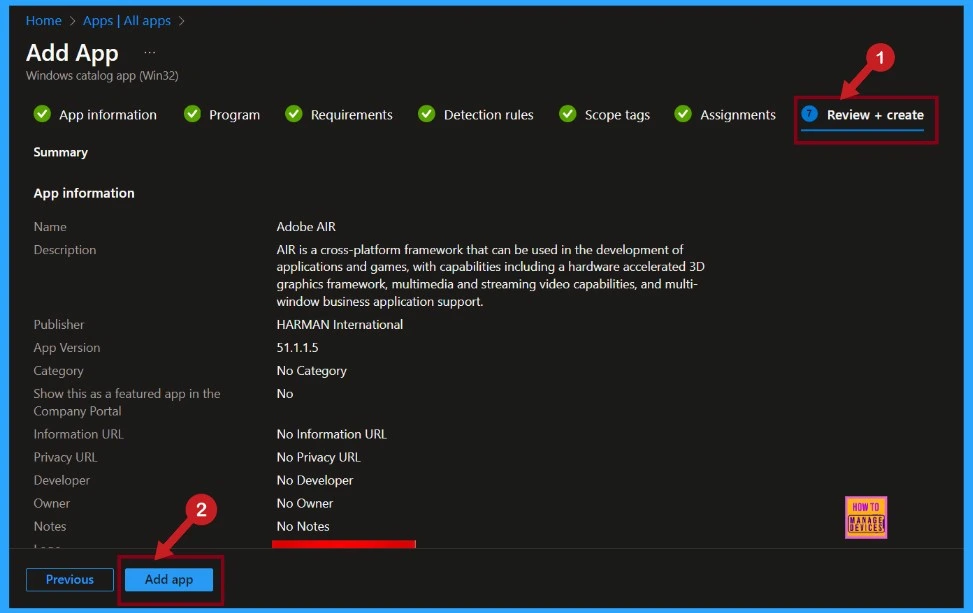Select the Review + create tab
The width and height of the screenshot is (973, 613).
tap(875, 115)
